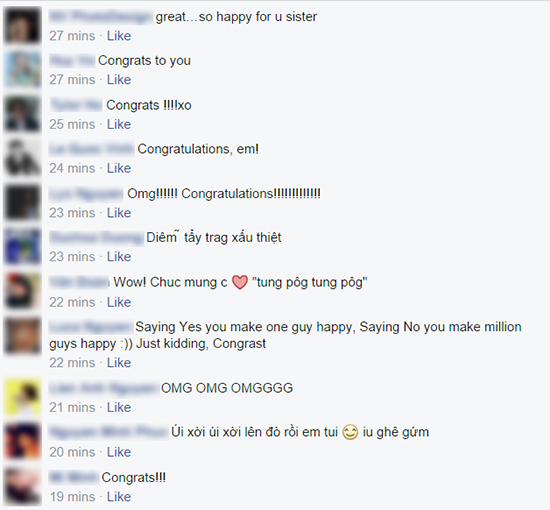Screen dimensions: 550x510
Task: Click the smiley emoji in 'Úi xời' comment
Action: [350, 432]
